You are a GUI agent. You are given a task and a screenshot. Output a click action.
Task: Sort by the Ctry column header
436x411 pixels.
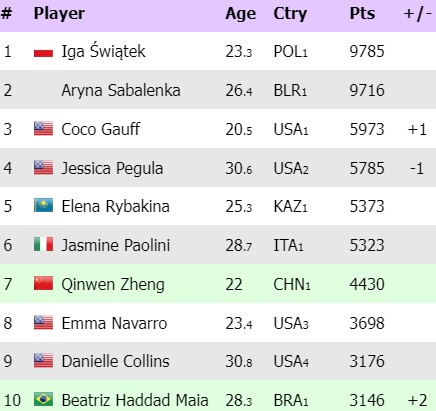[x=290, y=14]
